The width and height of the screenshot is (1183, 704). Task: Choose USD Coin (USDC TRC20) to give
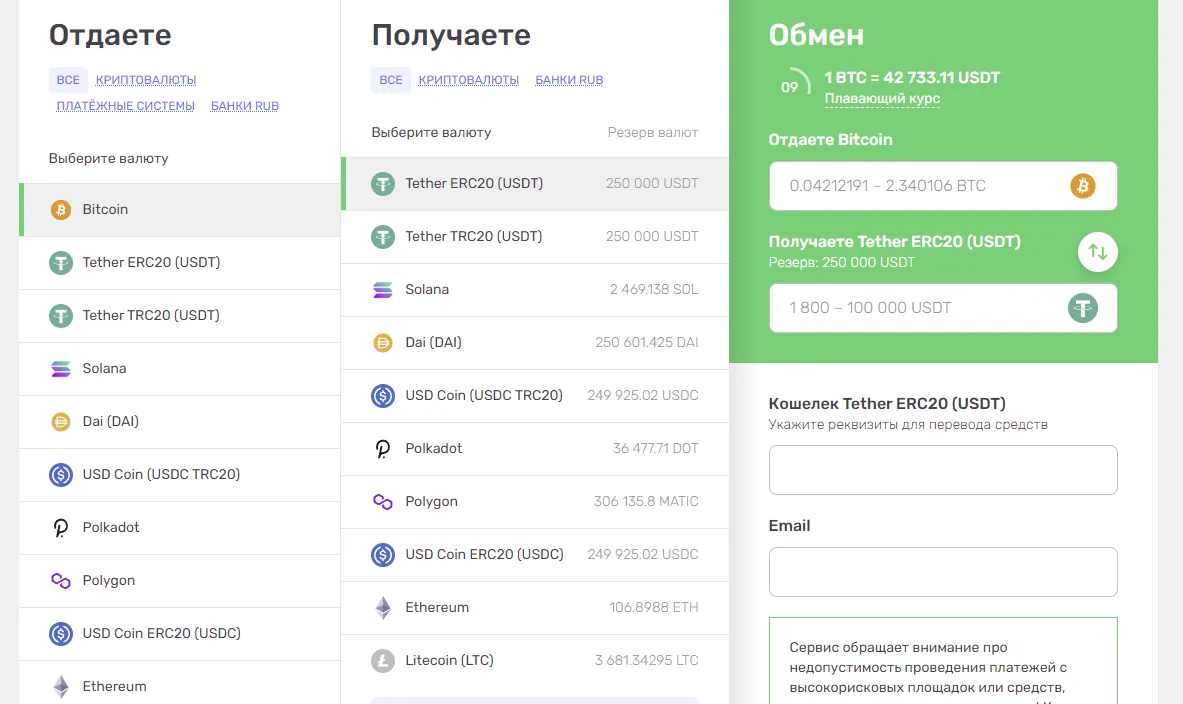(161, 475)
